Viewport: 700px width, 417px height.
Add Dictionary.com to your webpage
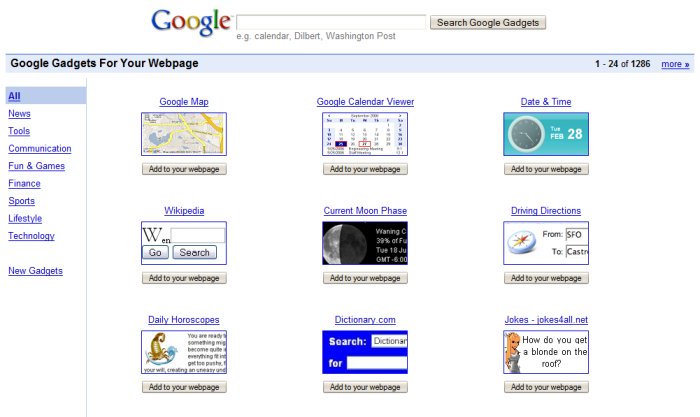365,387
